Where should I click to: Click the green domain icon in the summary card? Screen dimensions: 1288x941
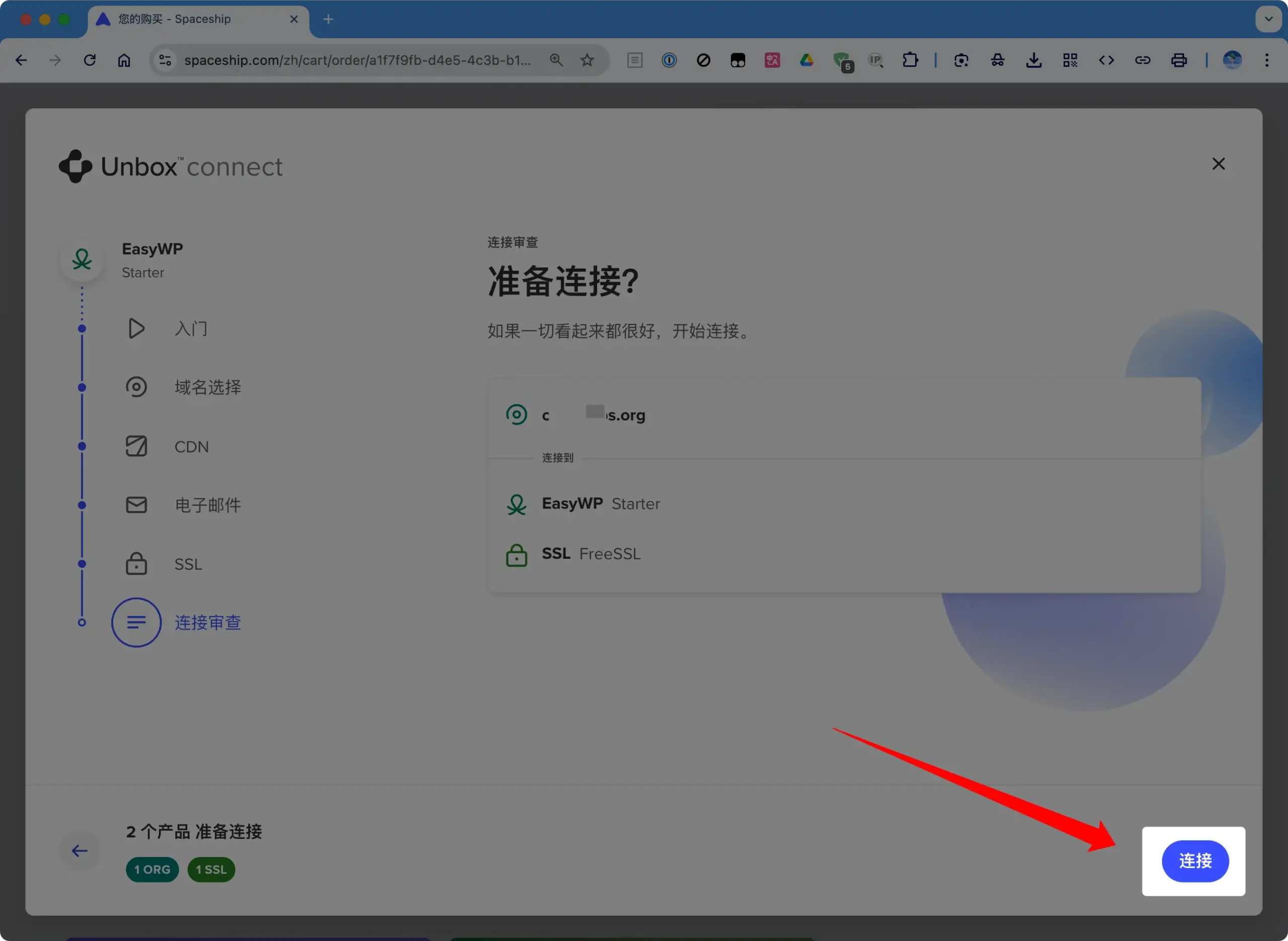pos(516,414)
